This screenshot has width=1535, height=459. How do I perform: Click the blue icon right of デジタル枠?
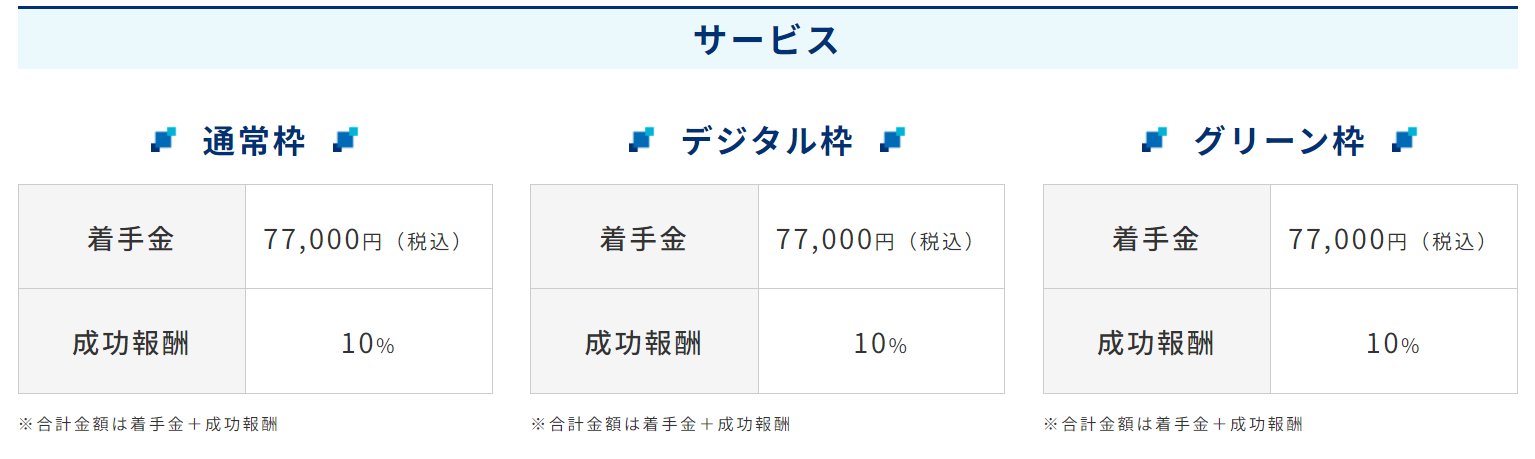click(x=892, y=140)
